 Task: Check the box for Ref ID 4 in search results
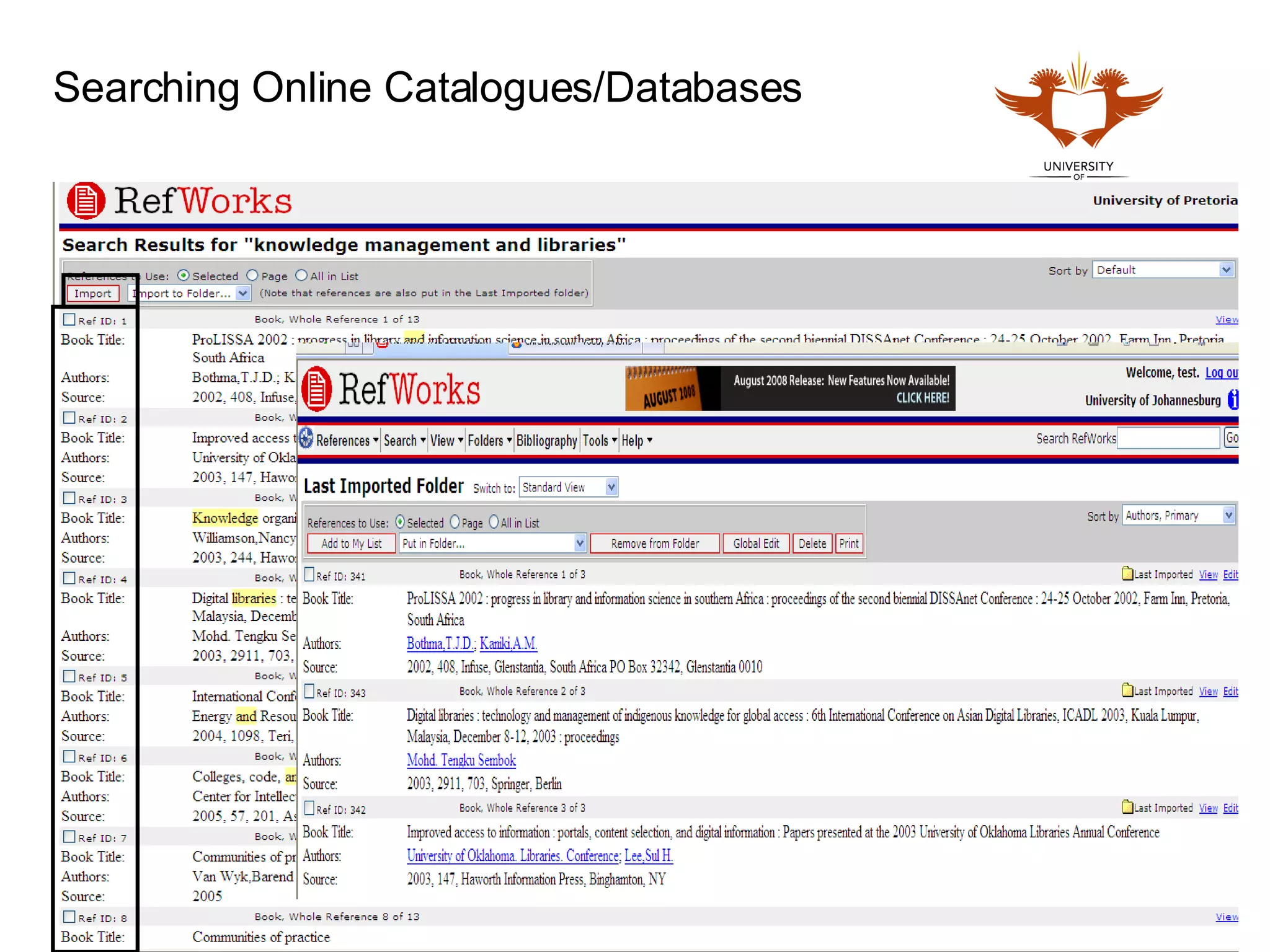(x=69, y=578)
